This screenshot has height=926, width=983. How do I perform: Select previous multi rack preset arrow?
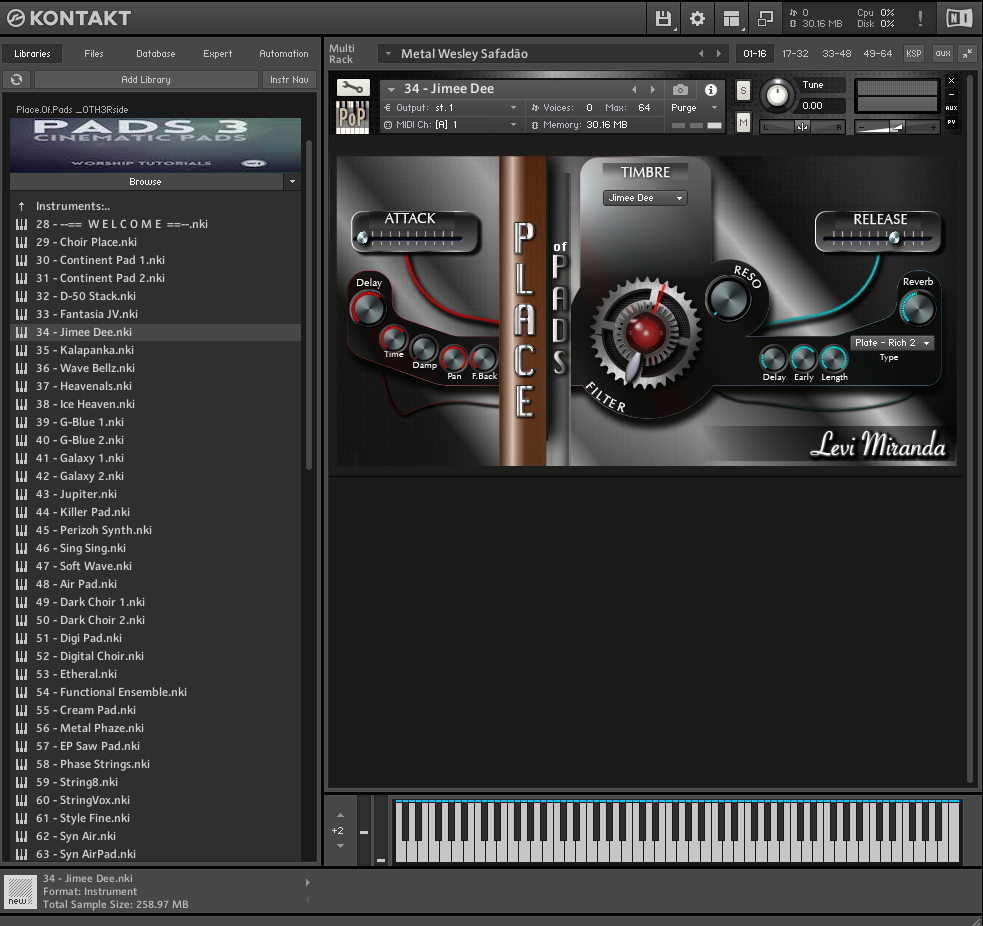point(701,54)
